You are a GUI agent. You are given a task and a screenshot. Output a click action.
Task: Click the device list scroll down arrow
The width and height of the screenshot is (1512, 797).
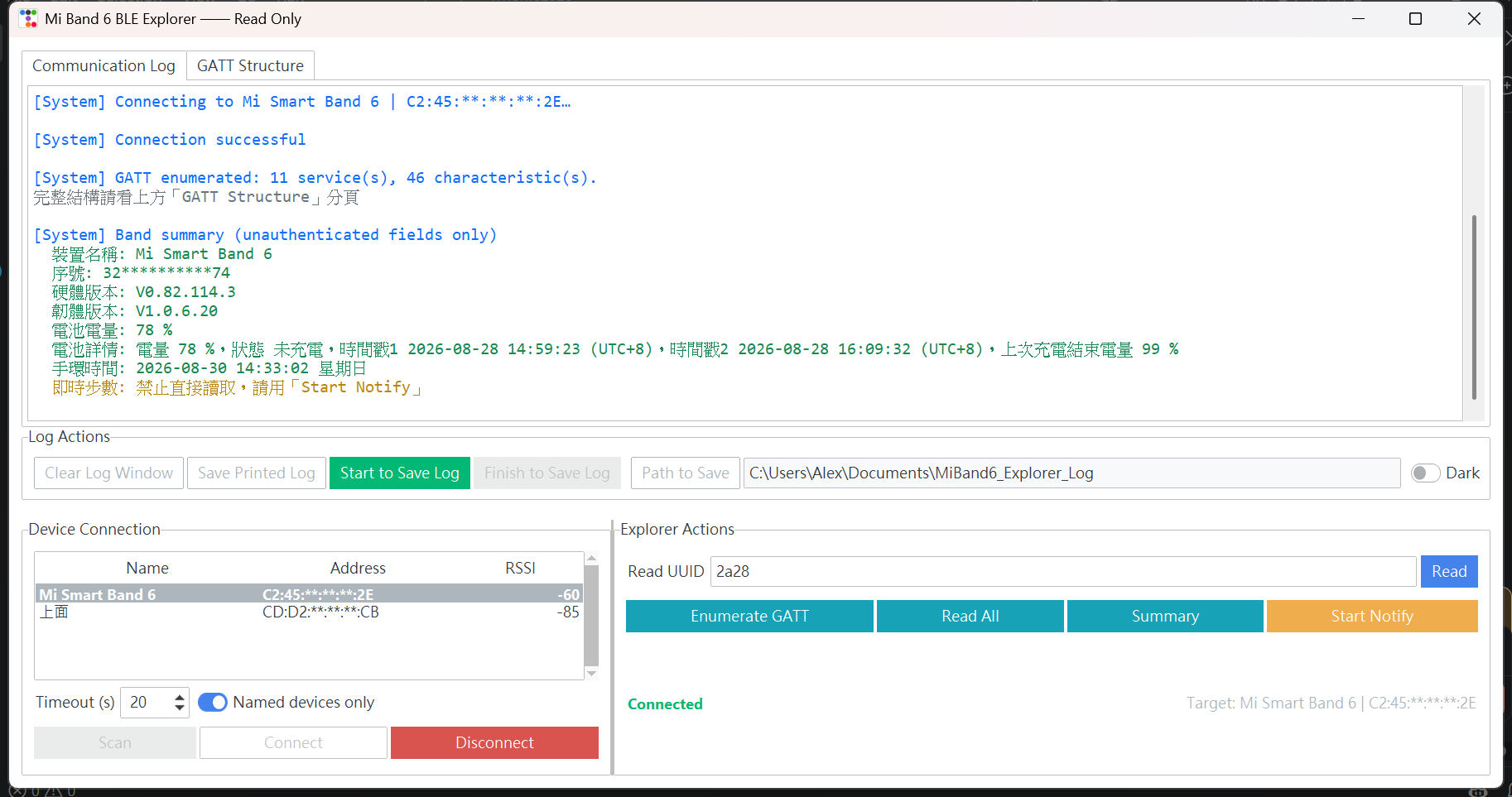point(591,674)
